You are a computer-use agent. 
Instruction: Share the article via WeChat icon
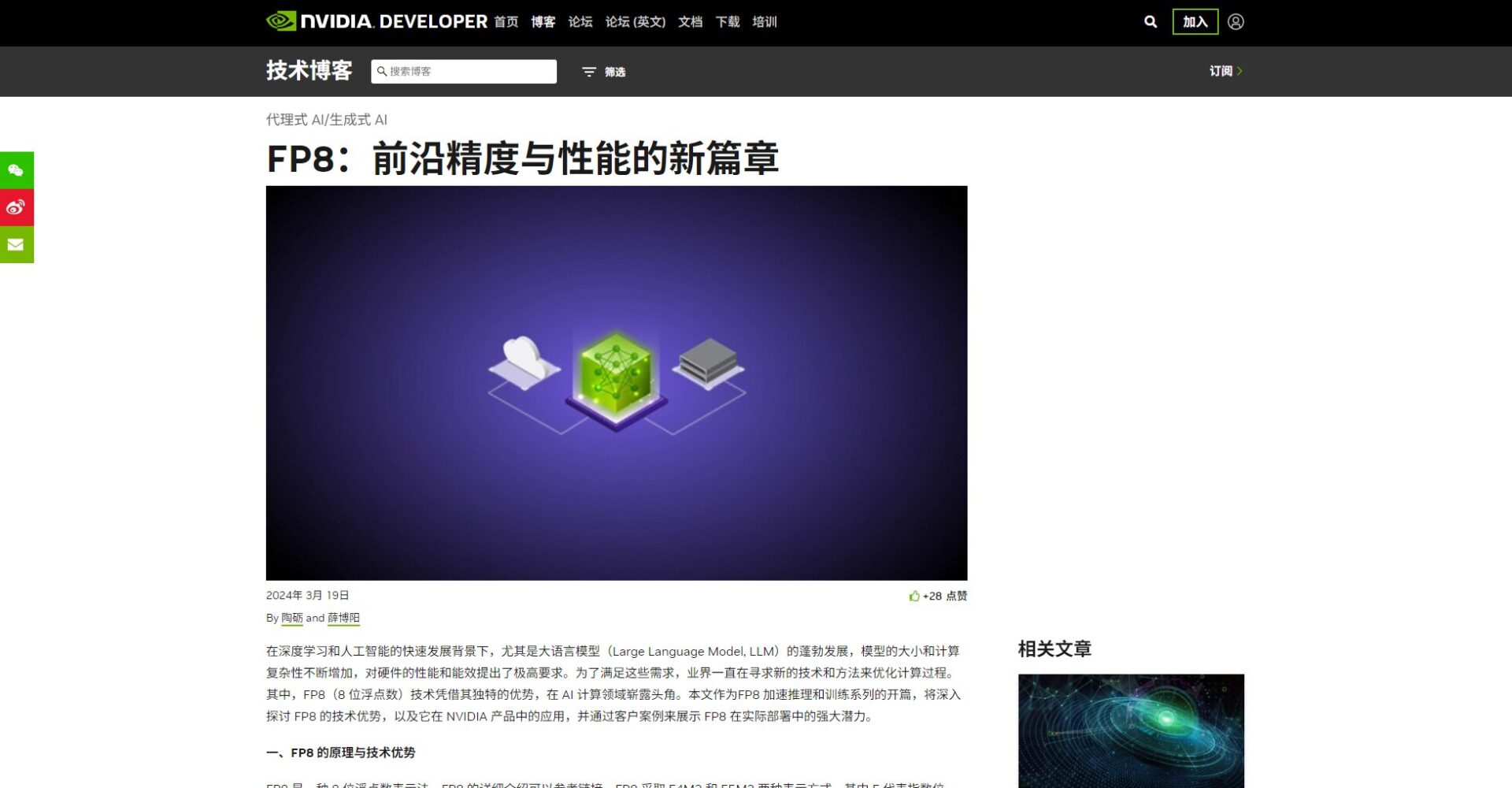coord(16,169)
